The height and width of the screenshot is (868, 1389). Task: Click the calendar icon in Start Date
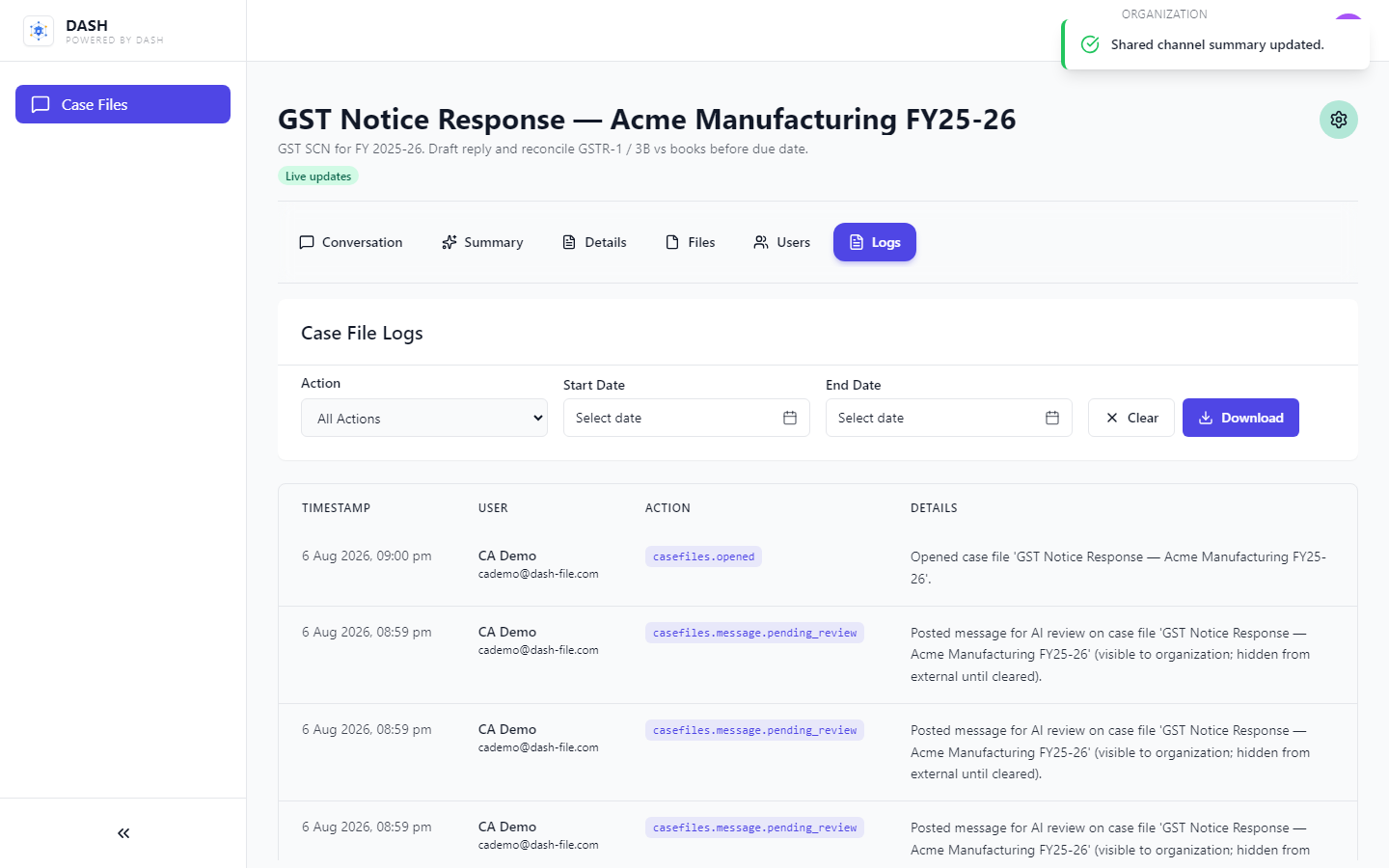pyautogui.click(x=790, y=418)
